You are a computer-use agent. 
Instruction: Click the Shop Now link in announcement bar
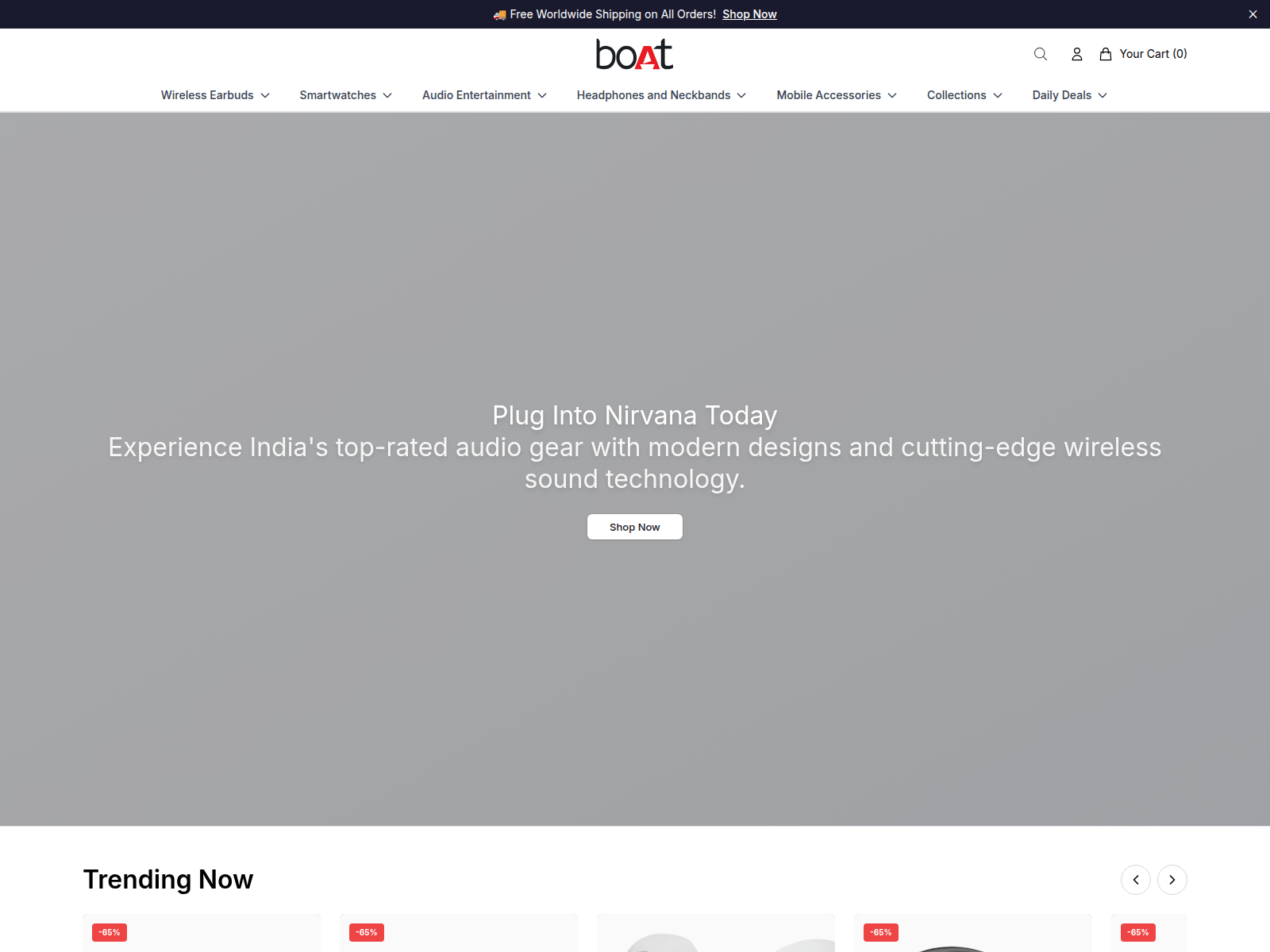pos(749,14)
